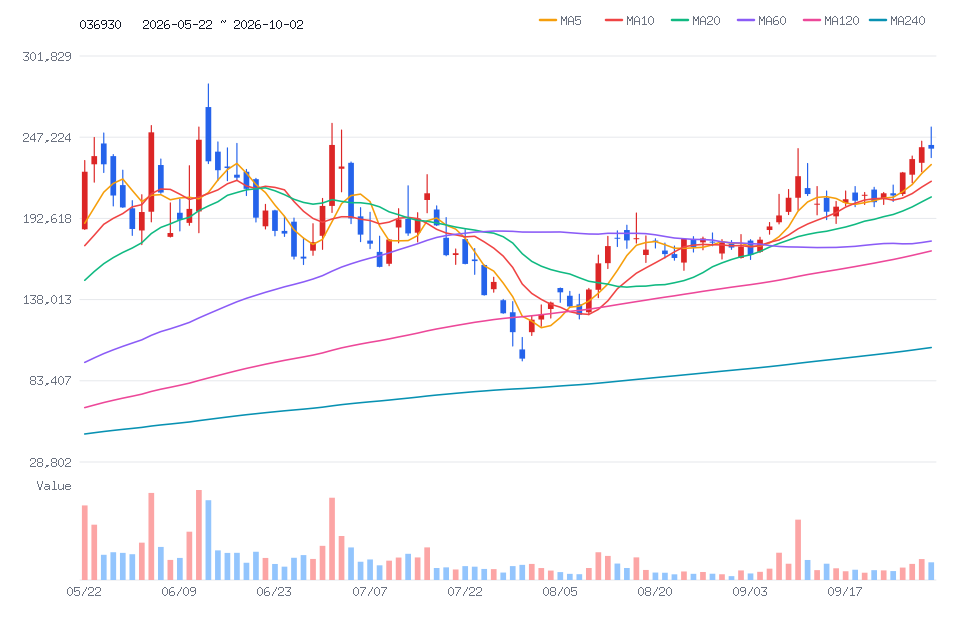Click the 192,618 price axis label
Image resolution: width=960 pixels, height=620 pixels.
click(47, 218)
